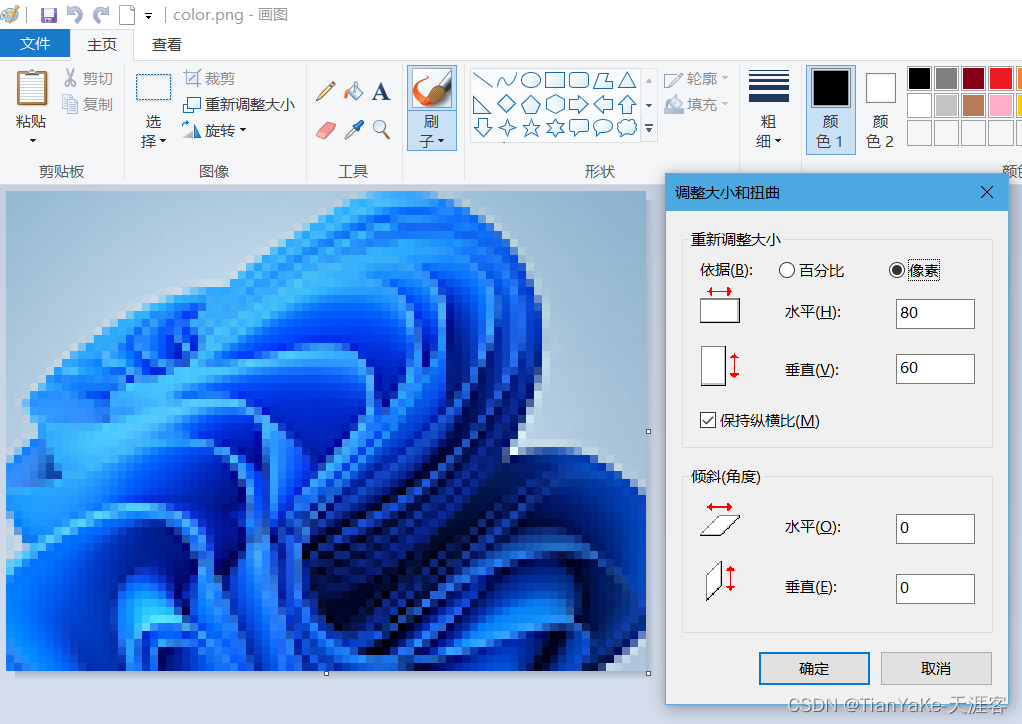The width and height of the screenshot is (1022, 724).
Task: Click the Crop (裁剪) tool
Action: pyautogui.click(x=209, y=78)
